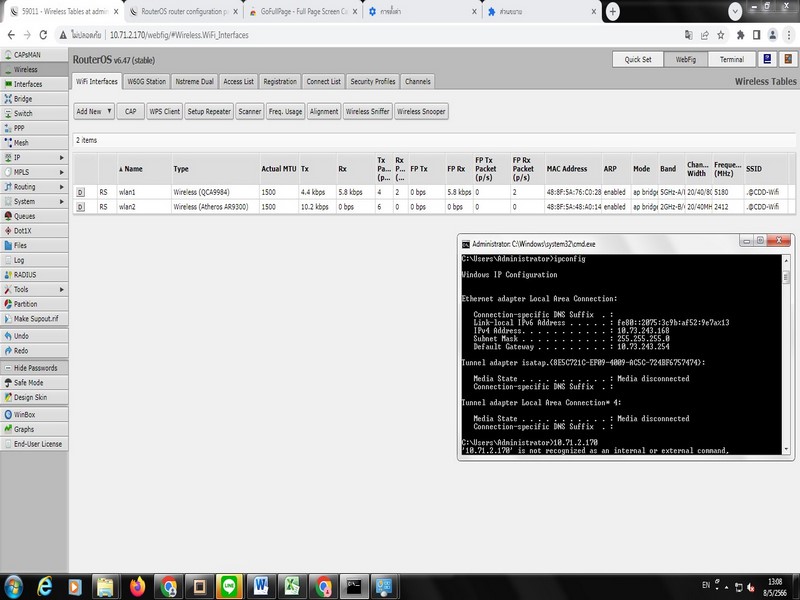Open the Switch sidebar entry

pyautogui.click(x=34, y=113)
